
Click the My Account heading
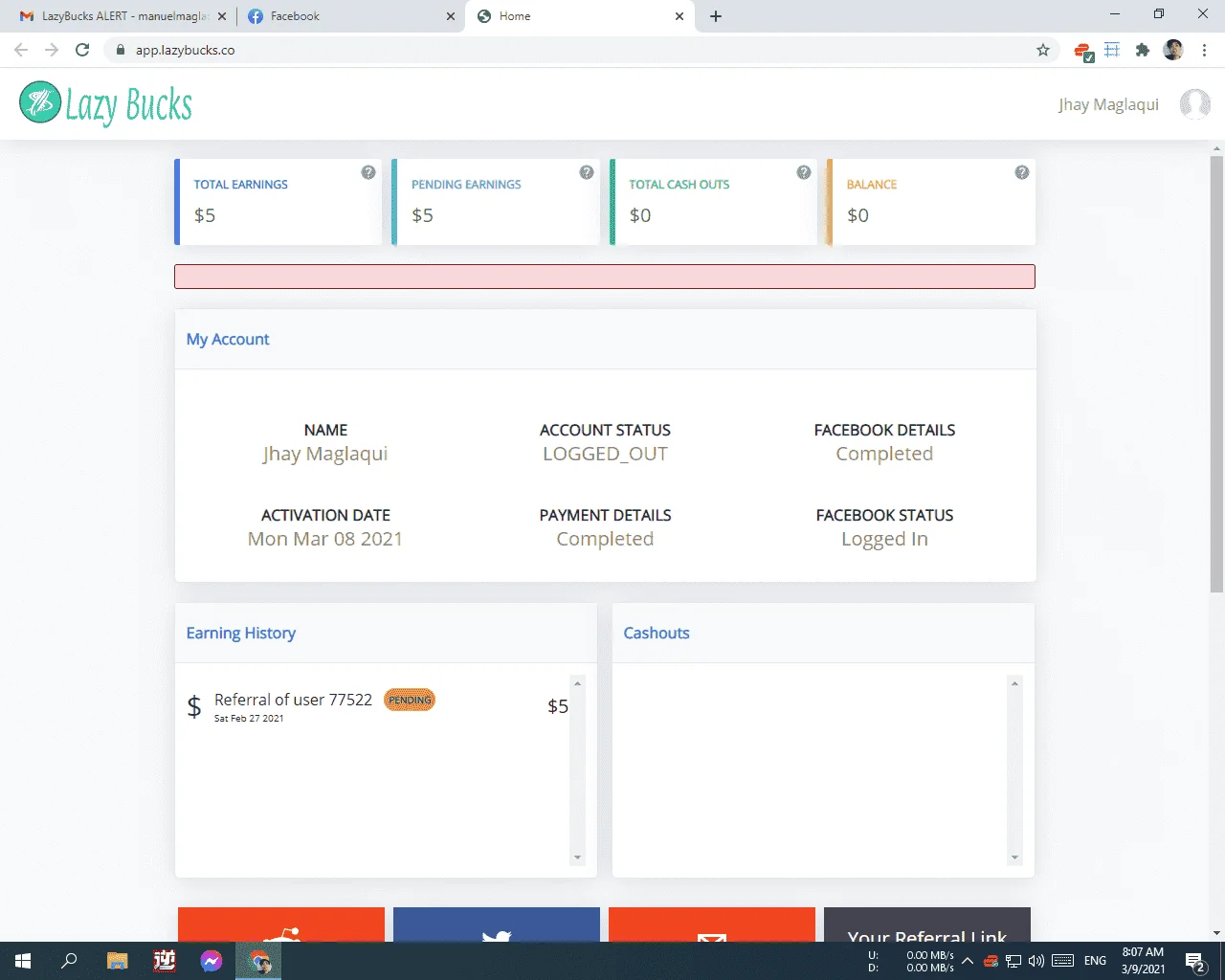tap(228, 339)
